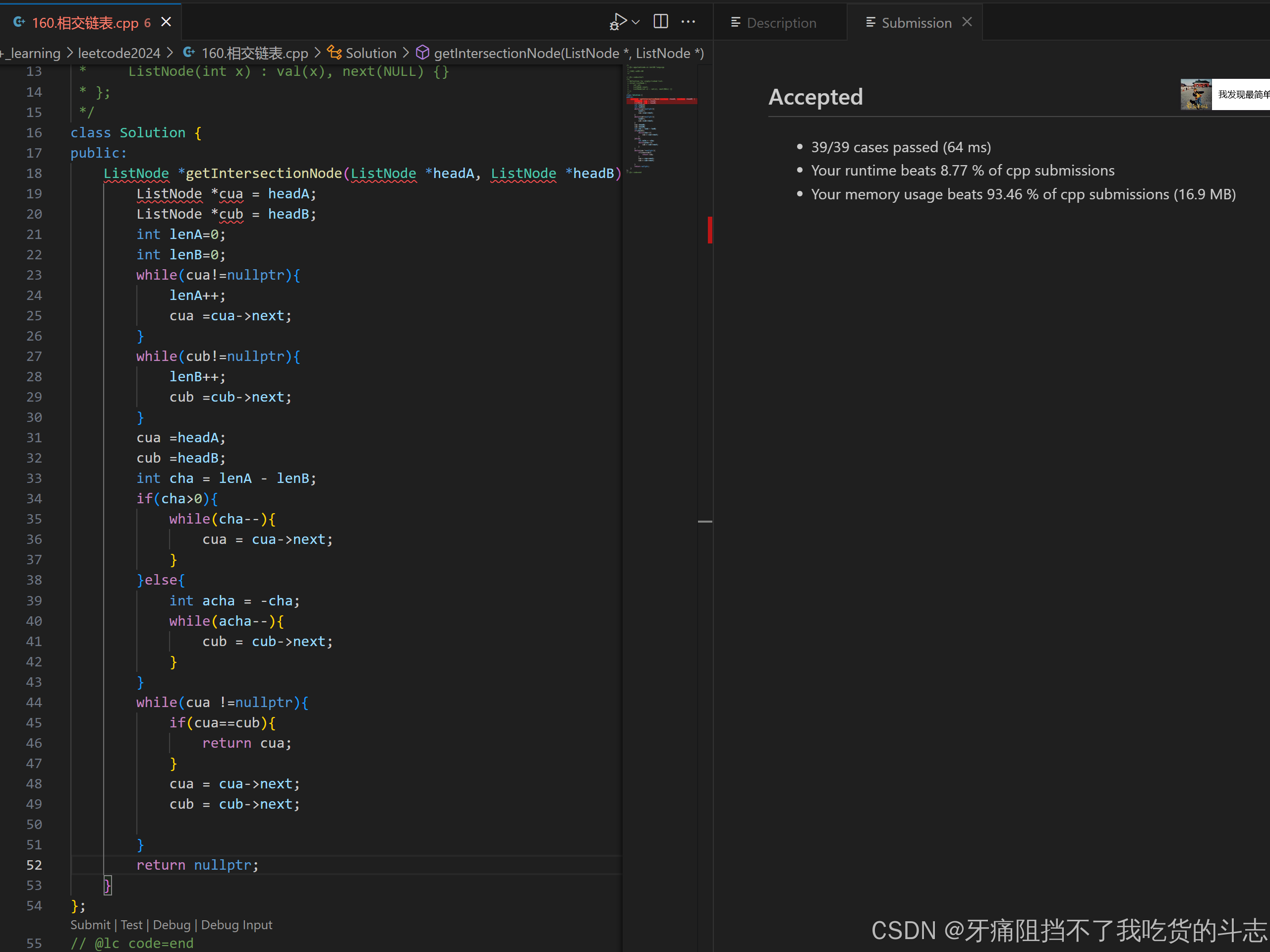The image size is (1270, 952).
Task: Close the Submission tab
Action: (967, 22)
